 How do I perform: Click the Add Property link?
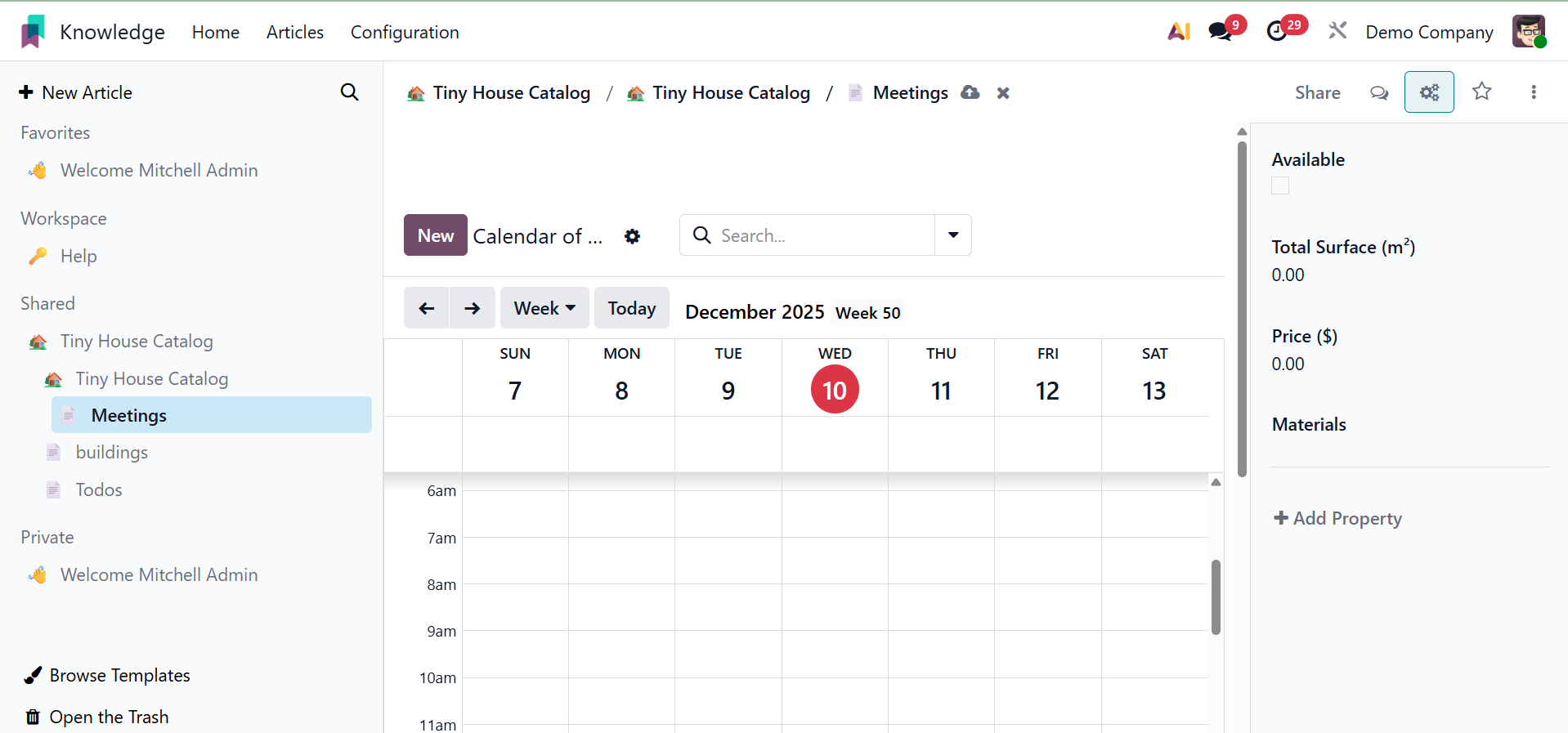point(1337,518)
